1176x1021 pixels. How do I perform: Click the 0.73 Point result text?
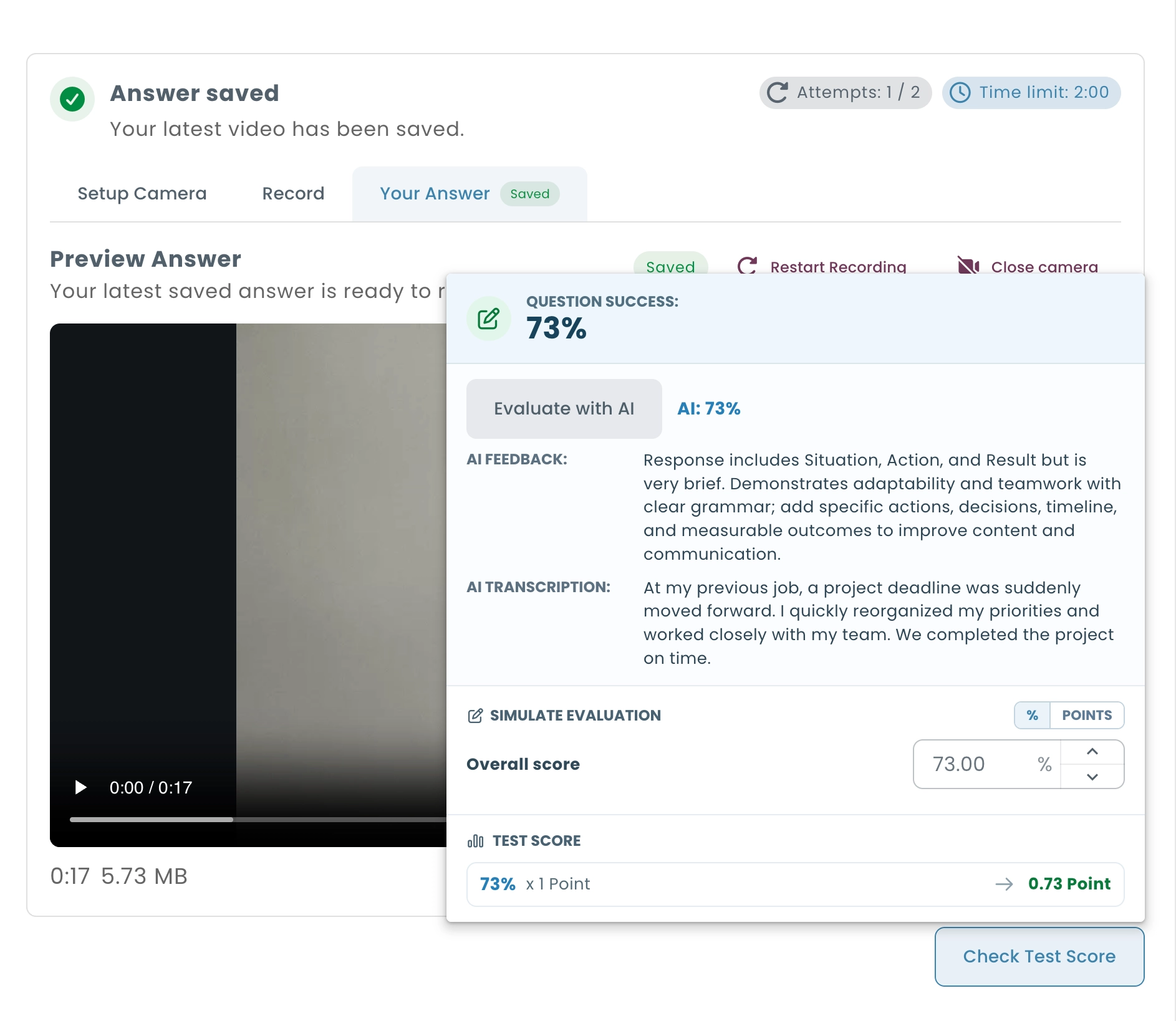coord(1069,884)
